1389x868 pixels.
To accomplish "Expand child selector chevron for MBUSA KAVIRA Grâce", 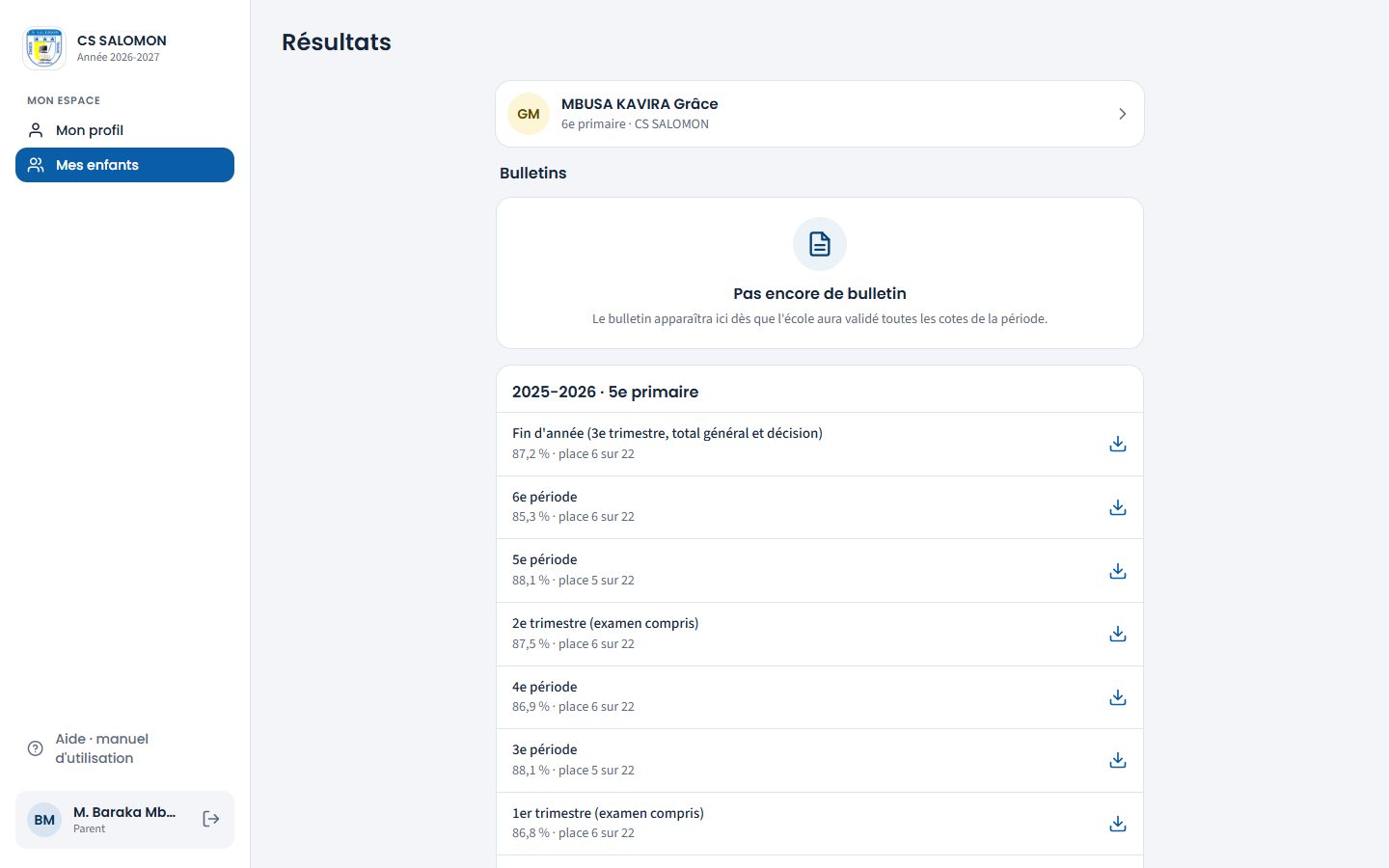I will [x=1122, y=114].
